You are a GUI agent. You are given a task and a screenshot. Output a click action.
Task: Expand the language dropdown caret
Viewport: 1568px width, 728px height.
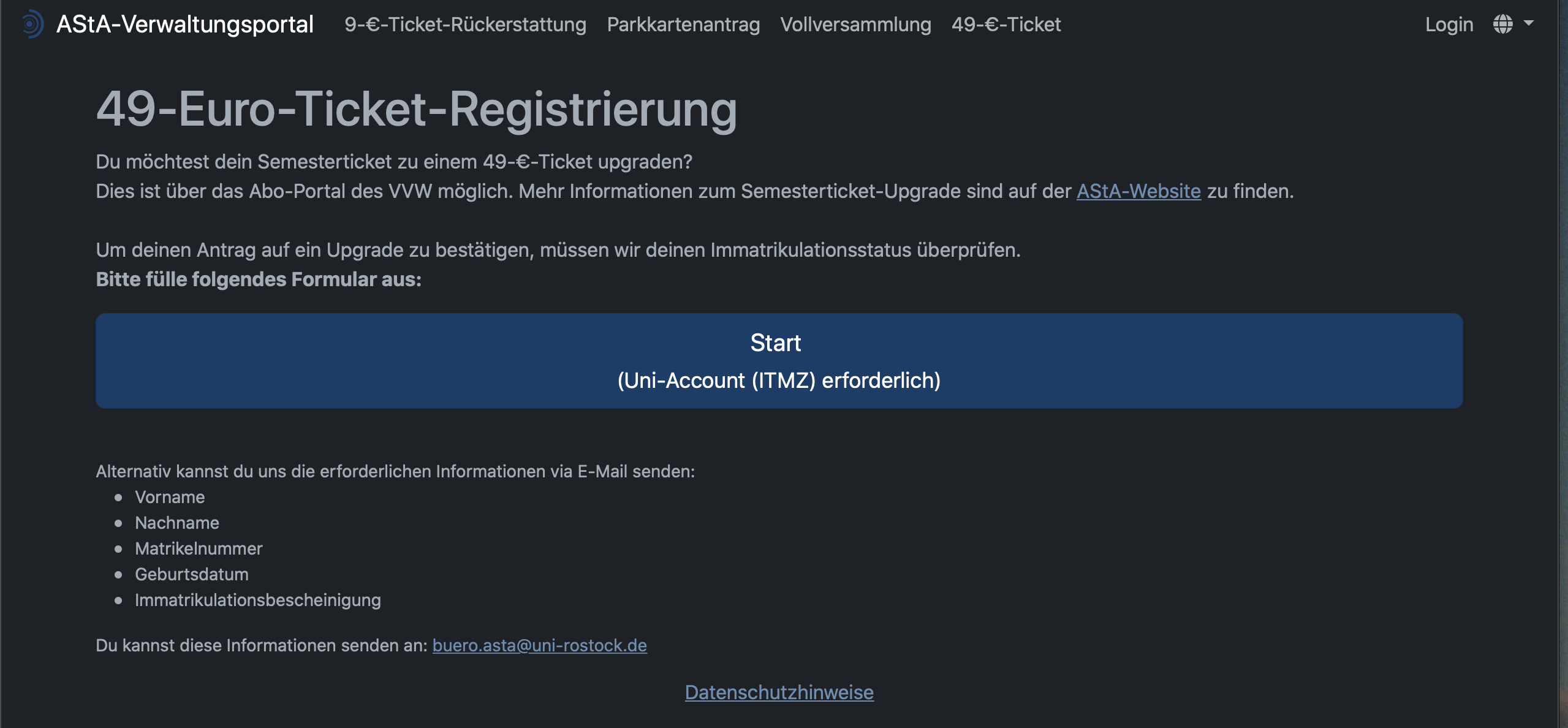coord(1528,23)
